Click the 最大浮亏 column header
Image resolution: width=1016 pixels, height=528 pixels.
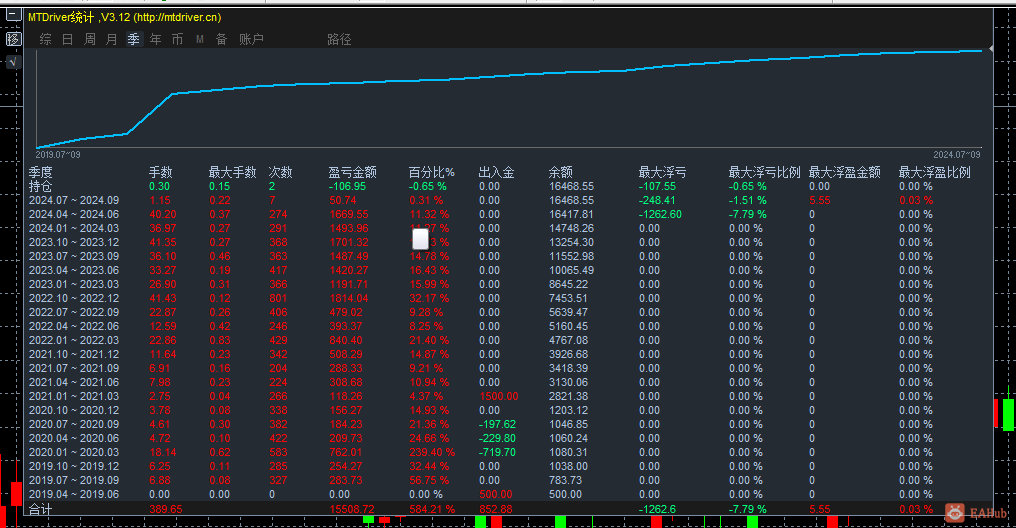(x=662, y=172)
